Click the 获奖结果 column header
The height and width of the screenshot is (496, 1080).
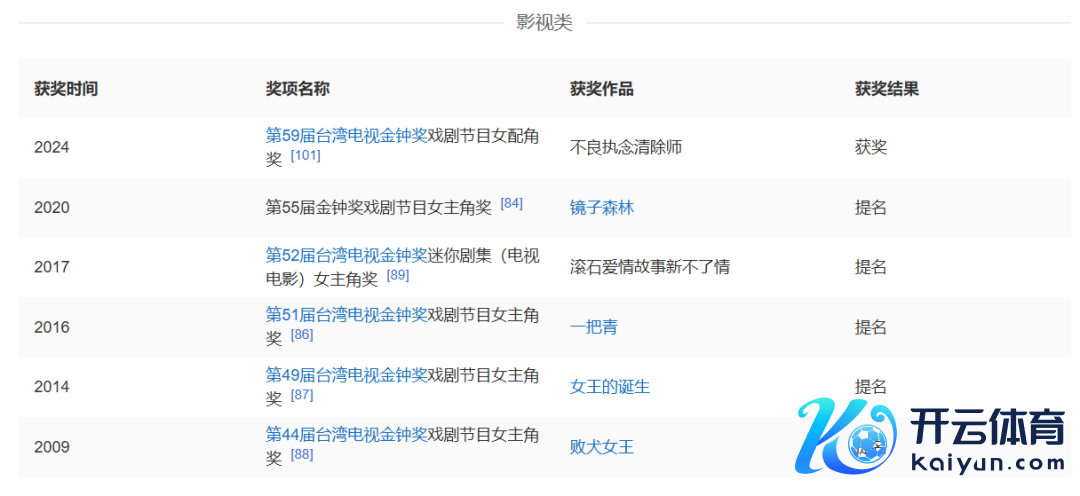click(x=886, y=89)
